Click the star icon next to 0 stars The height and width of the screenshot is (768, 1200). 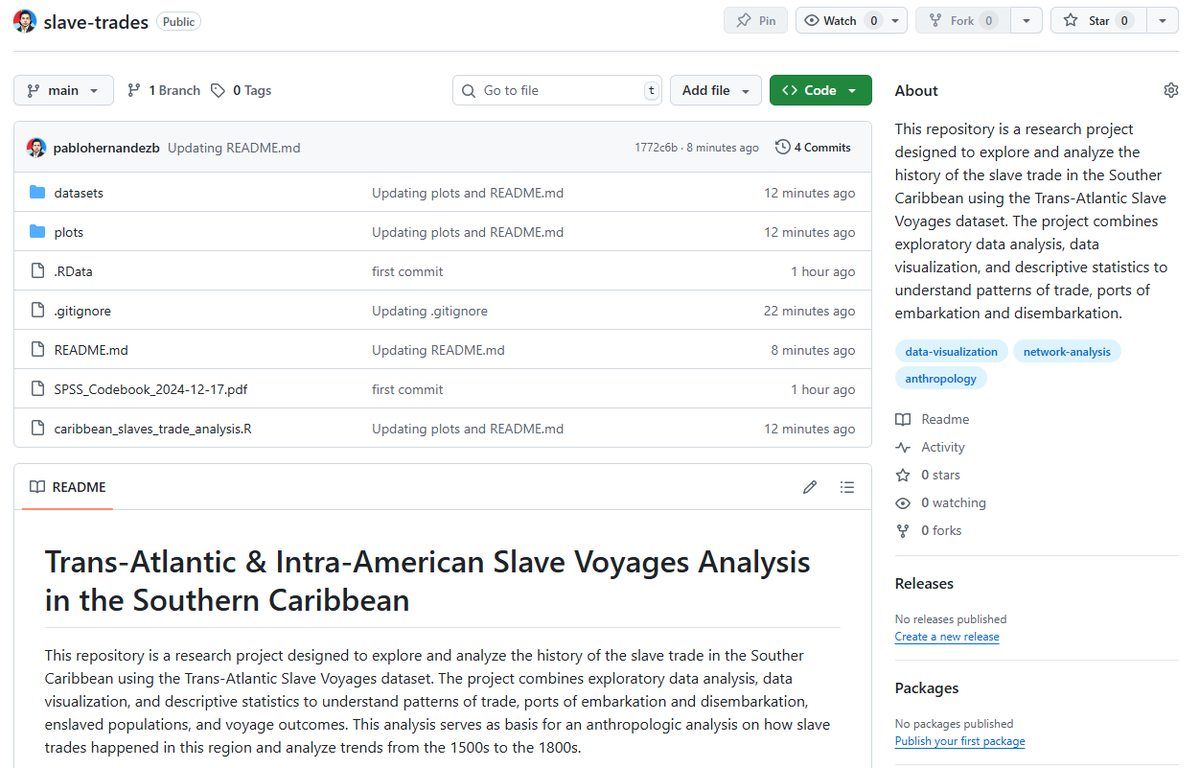tap(903, 475)
